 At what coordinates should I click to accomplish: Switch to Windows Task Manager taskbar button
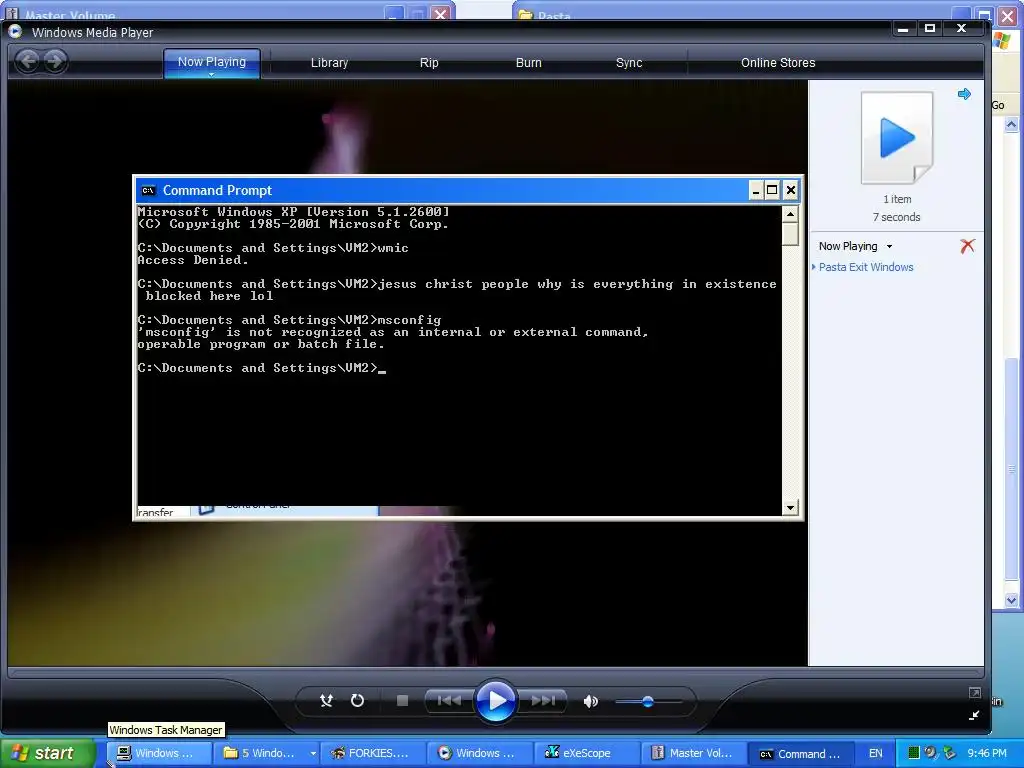pyautogui.click(x=158, y=753)
